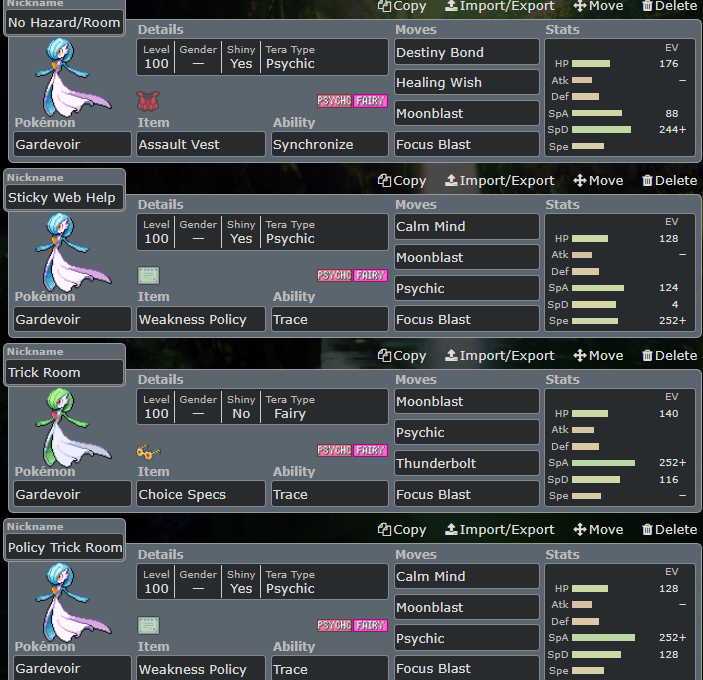703x680 pixels.
Task: Edit Moonblast move on Choice Specs set
Action: [467, 401]
